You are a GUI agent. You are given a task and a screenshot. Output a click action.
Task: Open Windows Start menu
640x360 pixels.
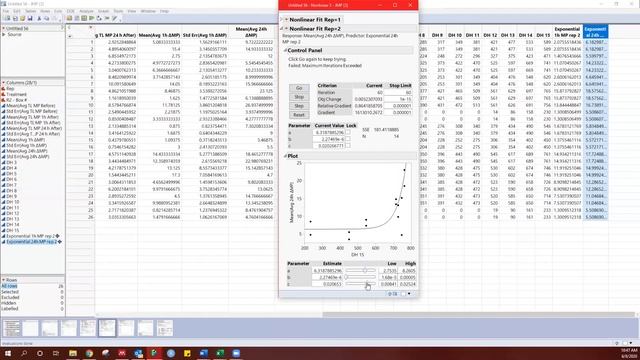[x=7, y=353]
